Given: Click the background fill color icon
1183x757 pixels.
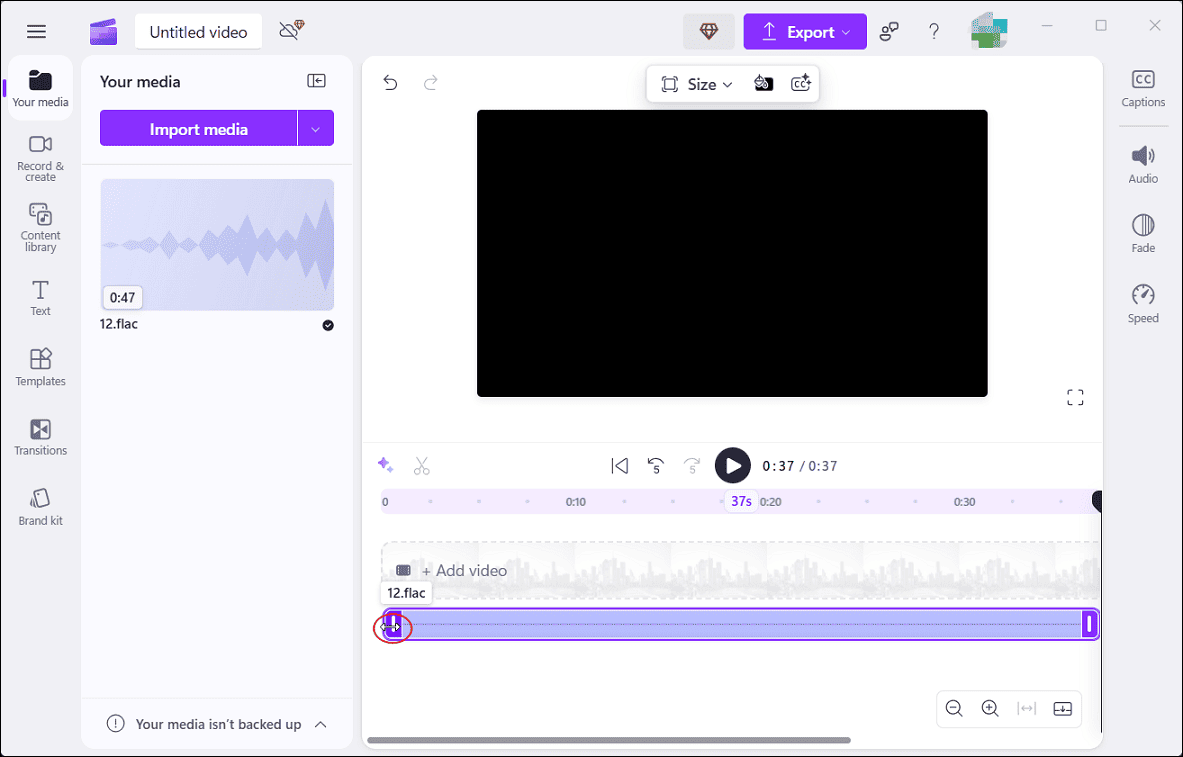Looking at the screenshot, I should coord(764,83).
